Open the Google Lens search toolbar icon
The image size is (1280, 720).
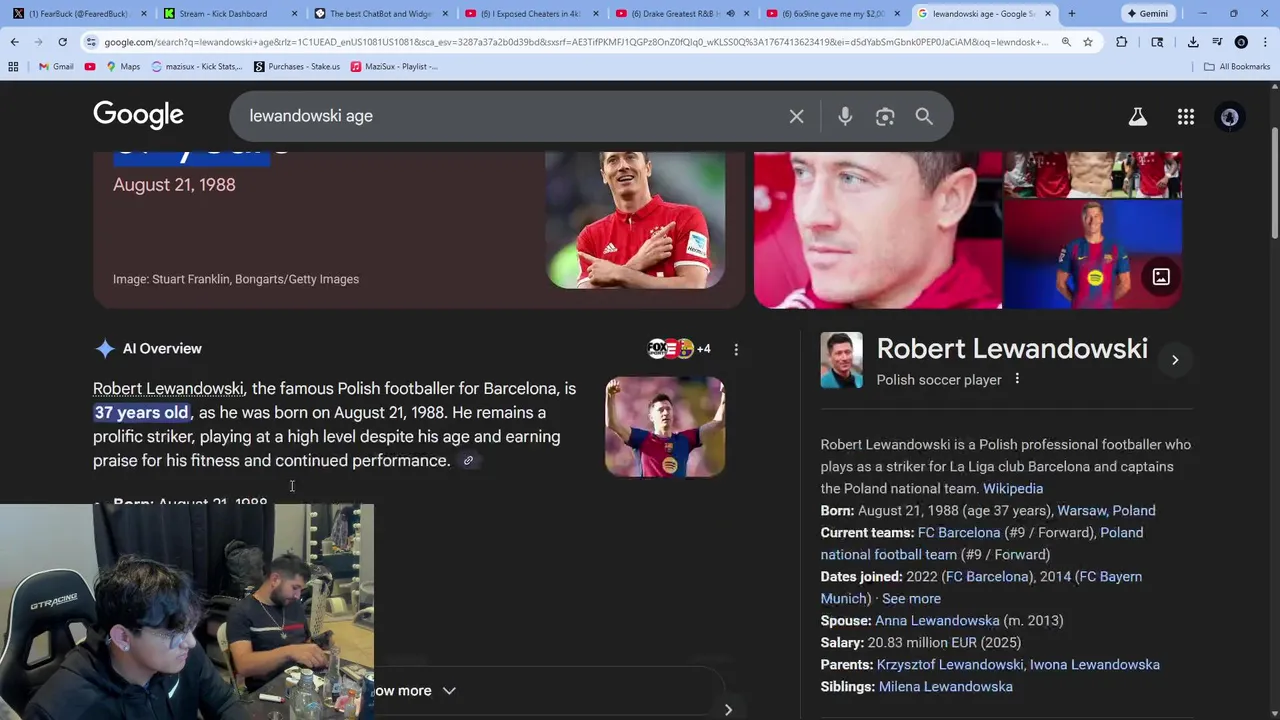[x=1157, y=42]
